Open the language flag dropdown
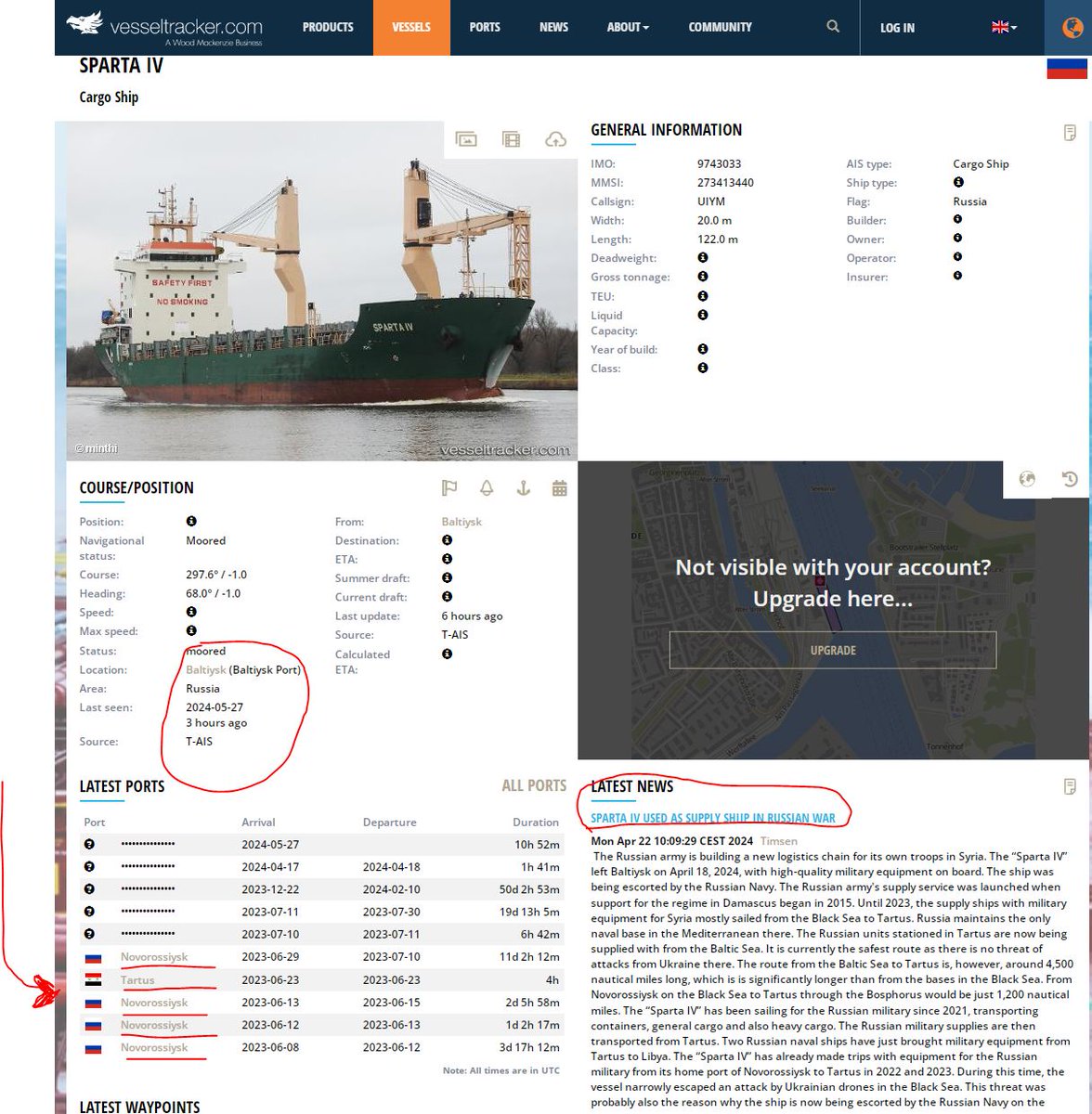The height and width of the screenshot is (1114, 1092). (1004, 27)
